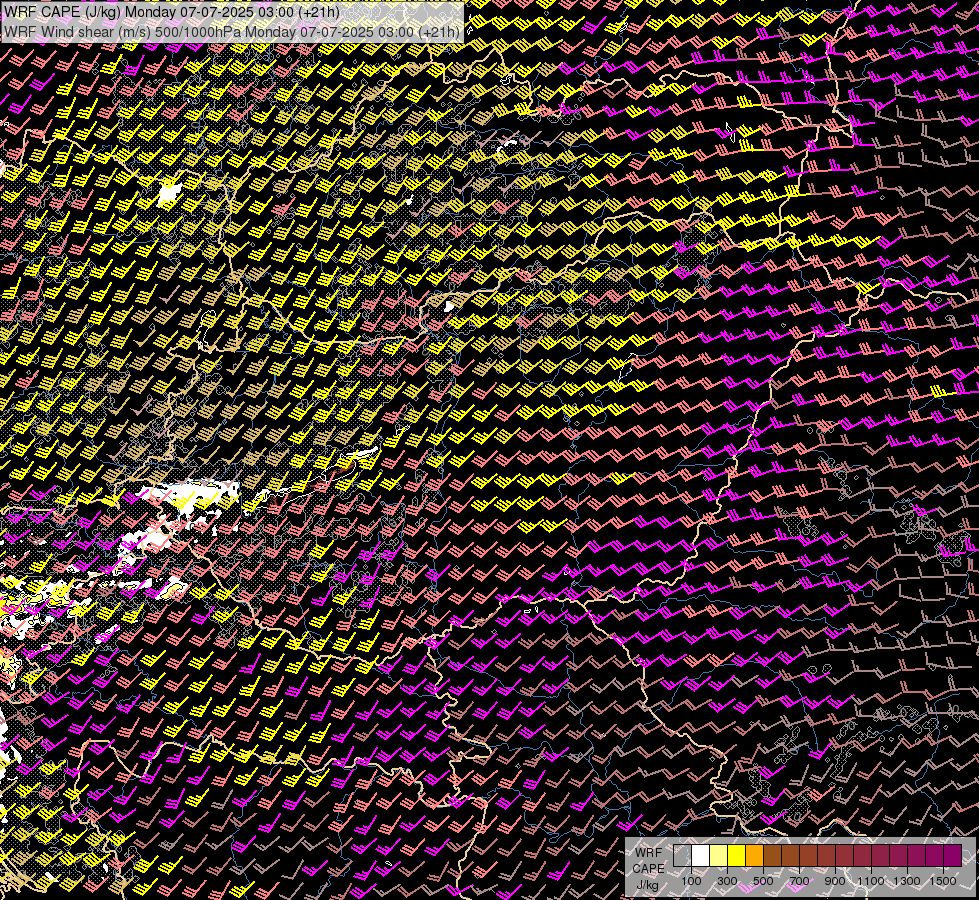979x900 pixels.
Task: Click the 100 legend label
Action: point(691,881)
